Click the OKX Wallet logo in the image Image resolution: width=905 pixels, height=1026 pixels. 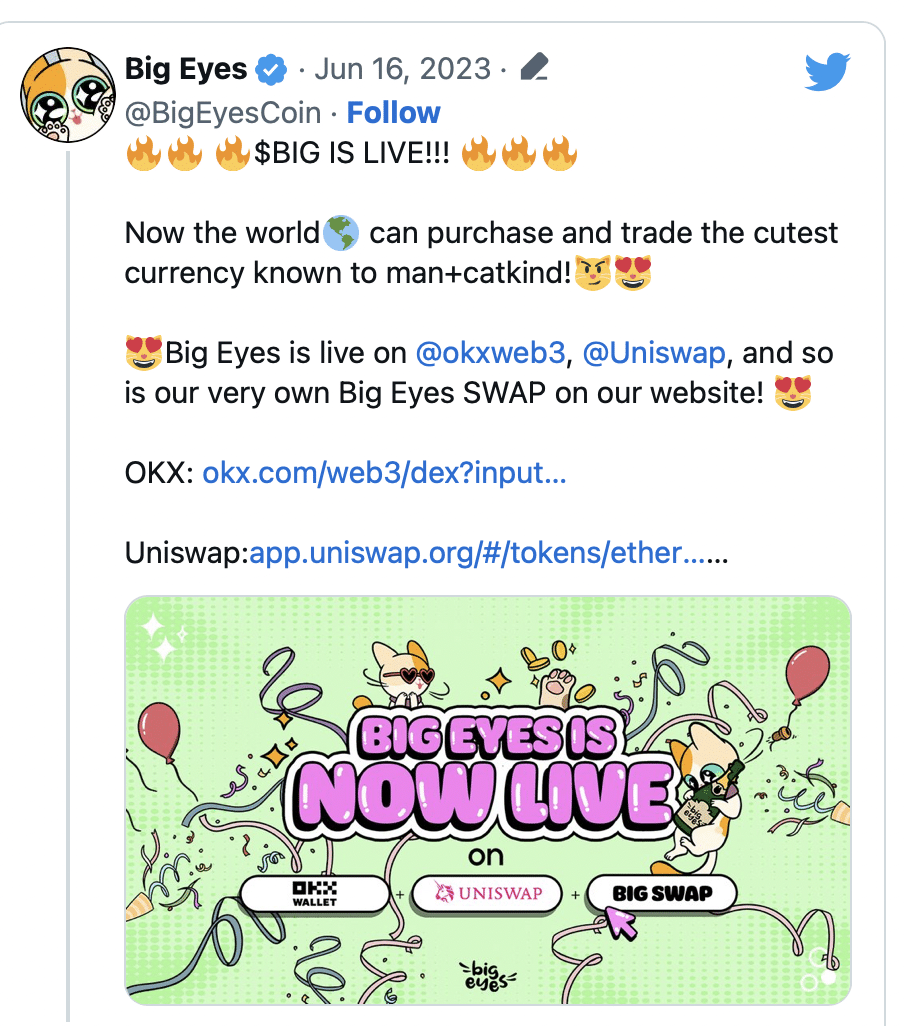[x=315, y=893]
